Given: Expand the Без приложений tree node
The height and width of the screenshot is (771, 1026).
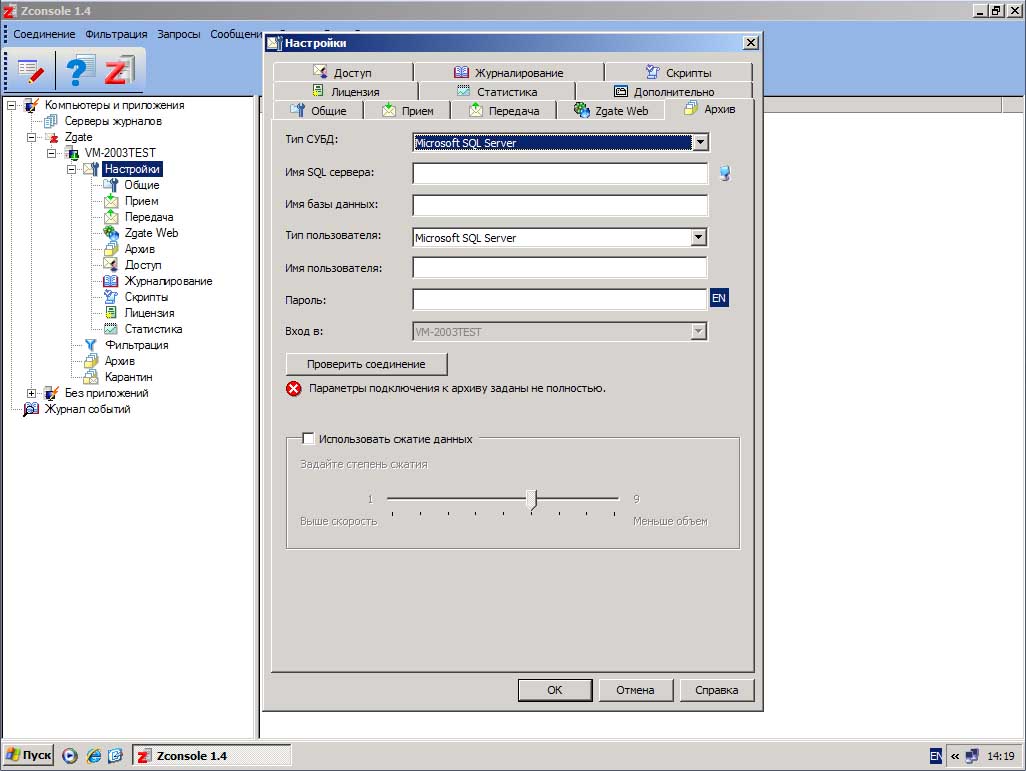Looking at the screenshot, I should pyautogui.click(x=31, y=393).
